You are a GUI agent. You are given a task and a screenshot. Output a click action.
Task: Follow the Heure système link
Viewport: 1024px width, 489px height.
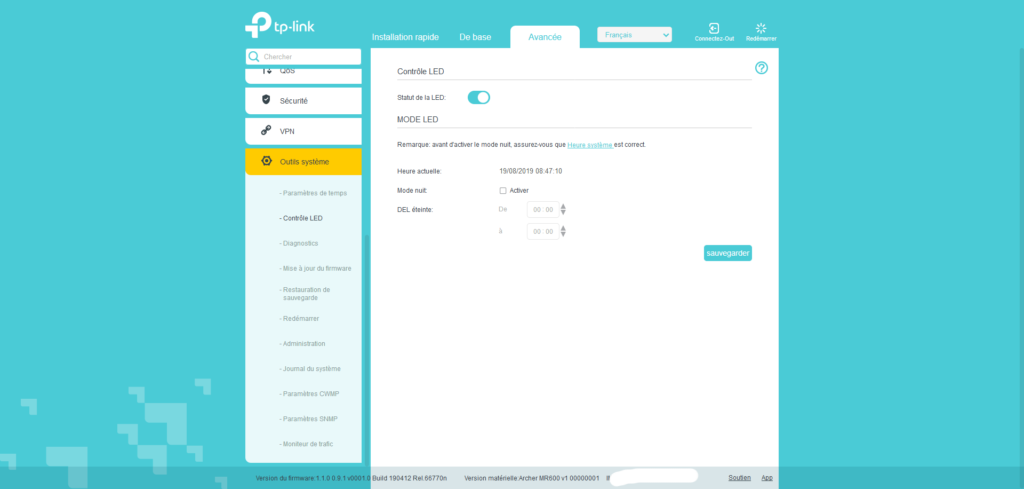pyautogui.click(x=589, y=145)
